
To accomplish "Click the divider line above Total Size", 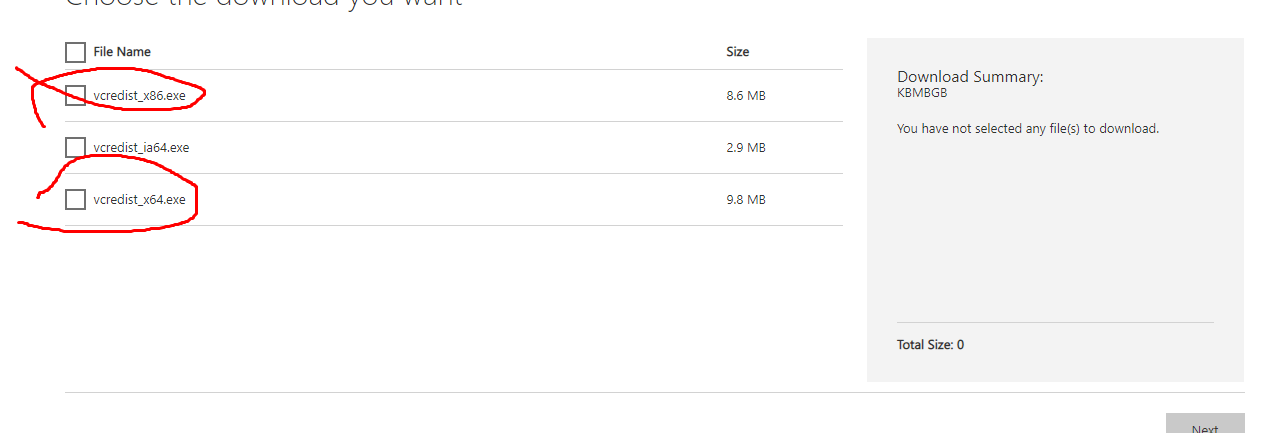I will pos(1055,323).
